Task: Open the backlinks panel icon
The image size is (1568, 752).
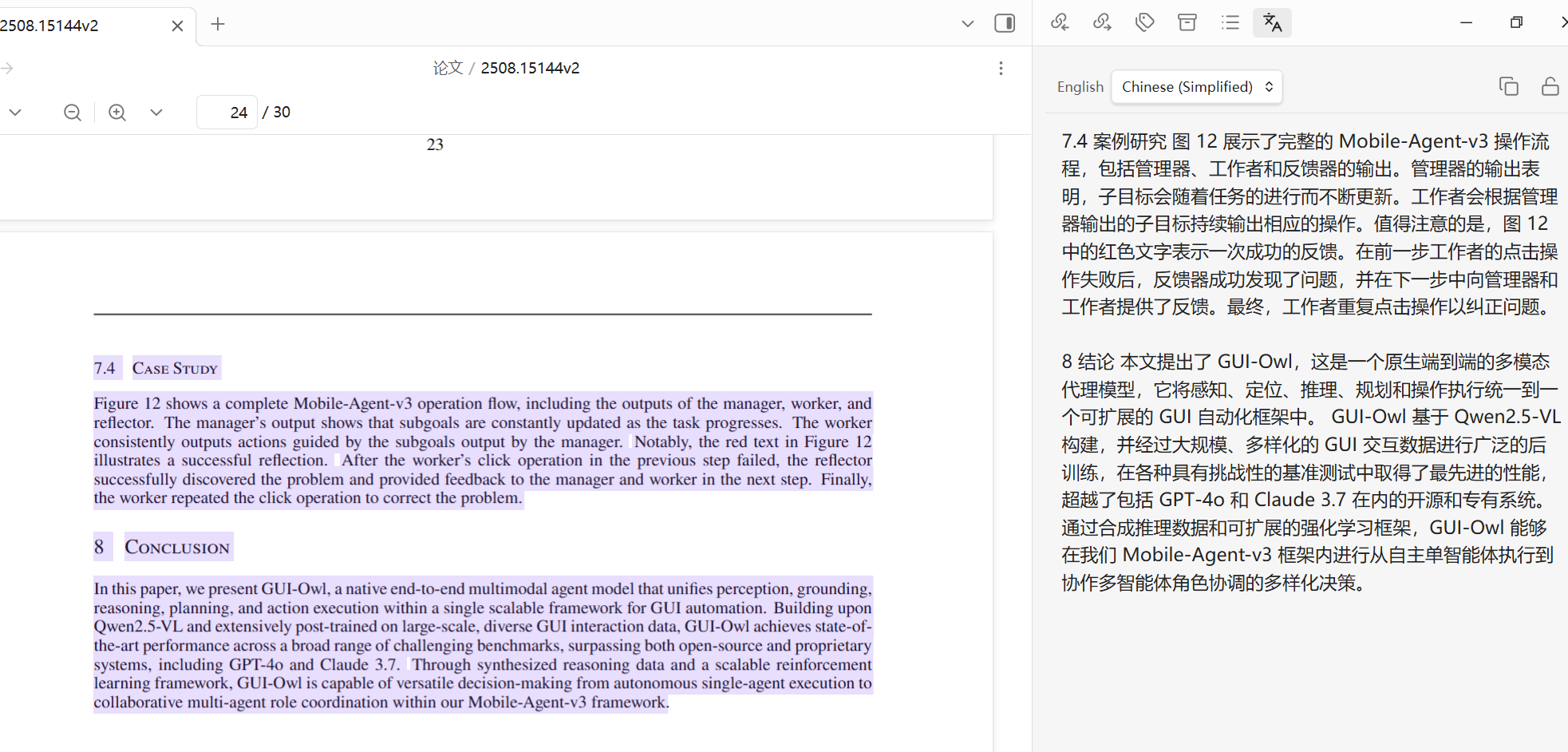Action: coord(1060,22)
